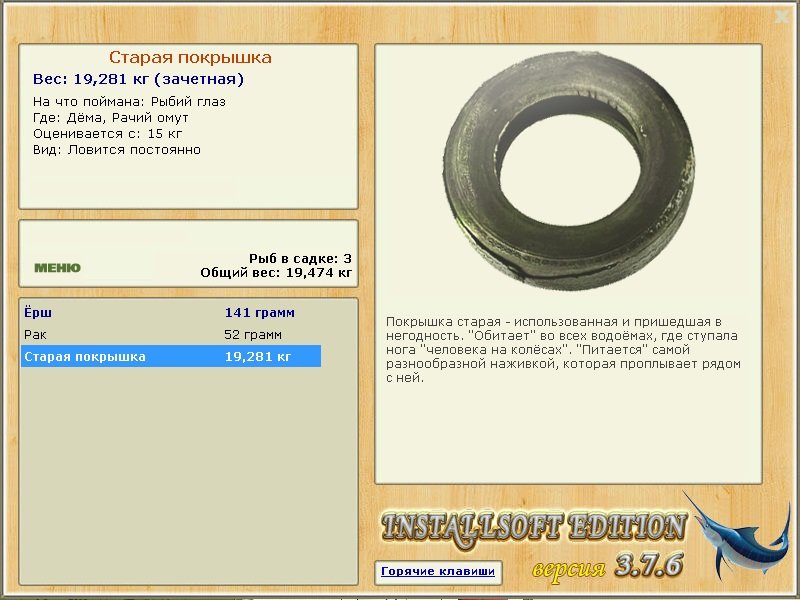This screenshot has height=600, width=800.
Task: Open the Горячие клавиши link
Action: (438, 571)
